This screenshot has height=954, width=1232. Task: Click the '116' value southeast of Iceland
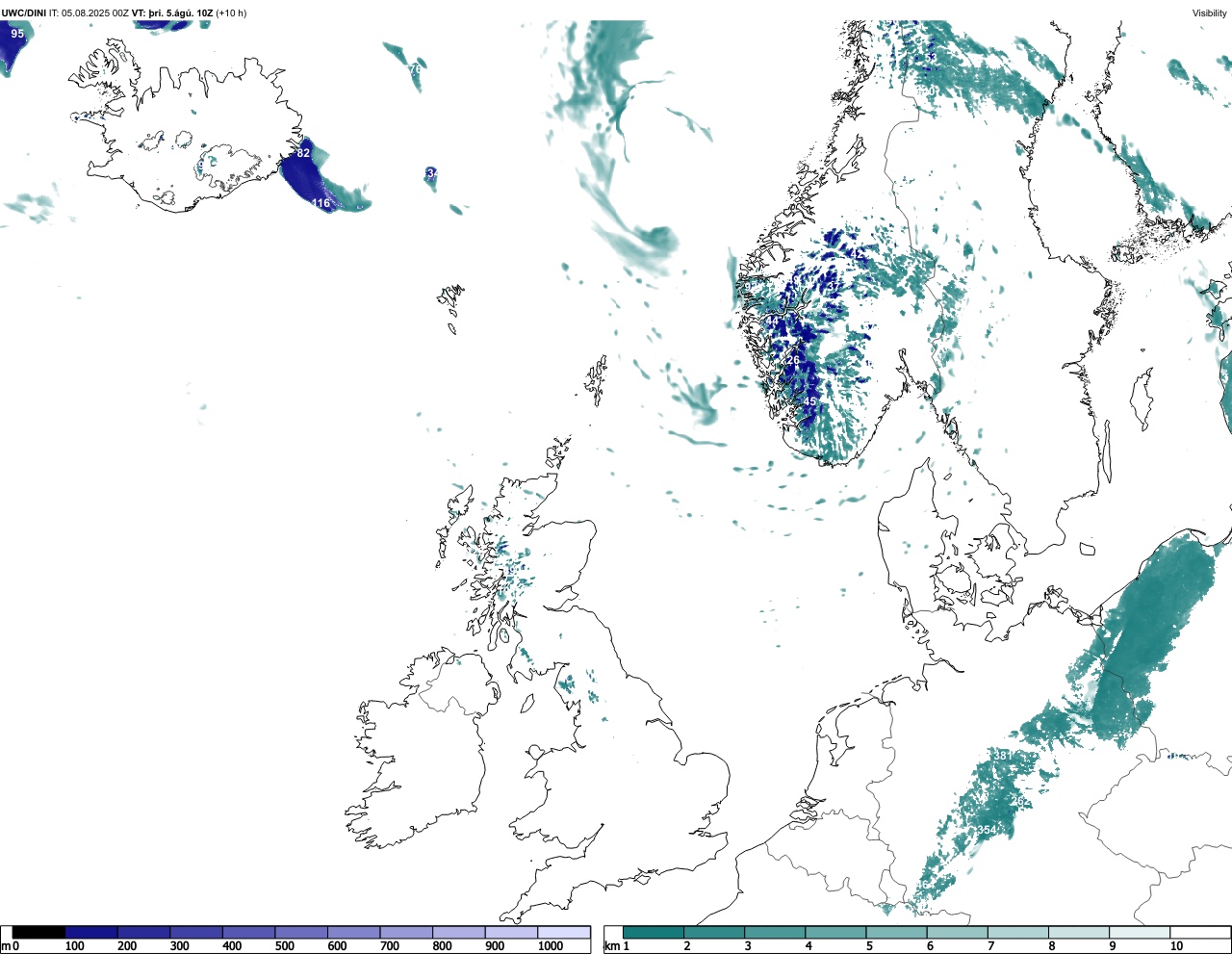pyautogui.click(x=321, y=203)
